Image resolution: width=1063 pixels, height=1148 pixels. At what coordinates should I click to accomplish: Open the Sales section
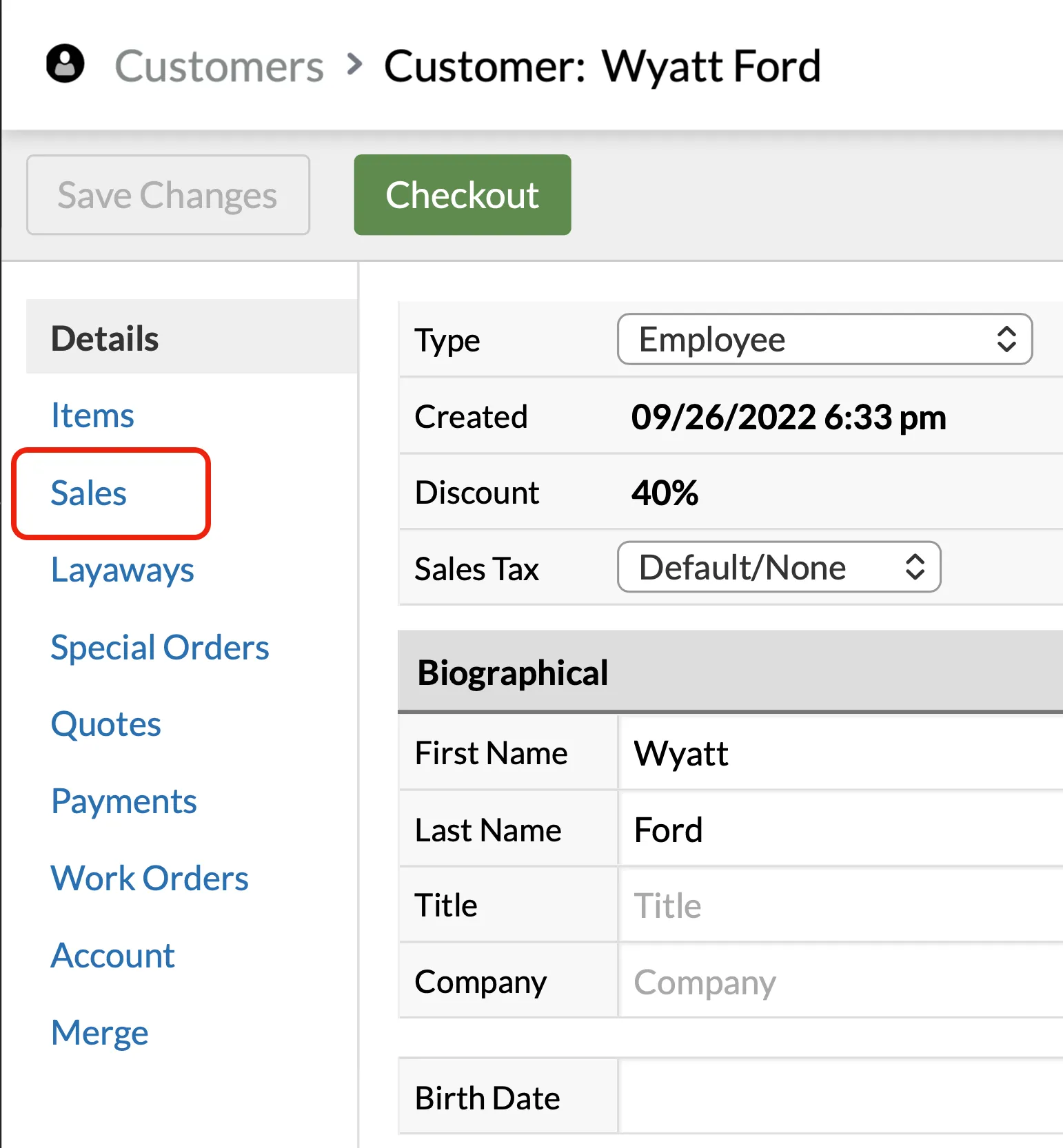[89, 493]
